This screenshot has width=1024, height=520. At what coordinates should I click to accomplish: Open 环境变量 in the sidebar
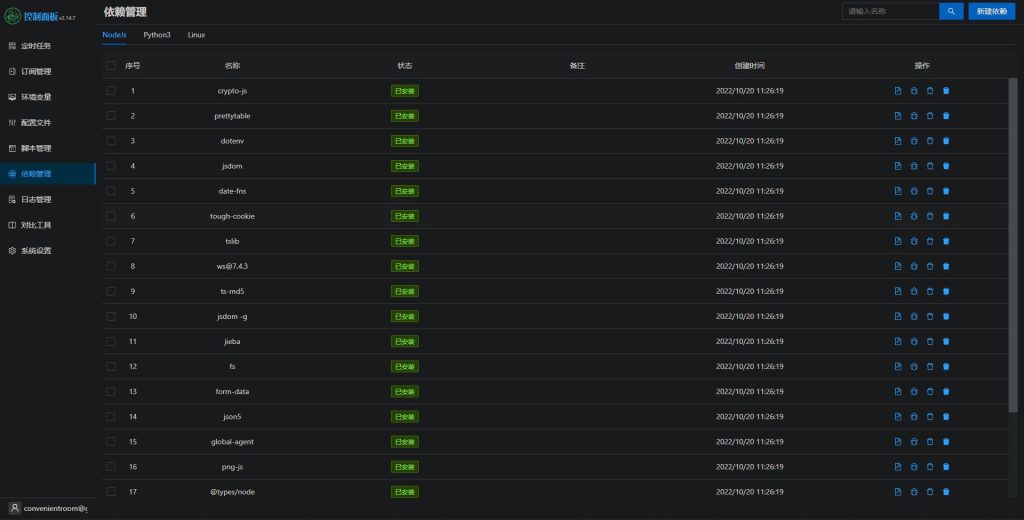48,97
